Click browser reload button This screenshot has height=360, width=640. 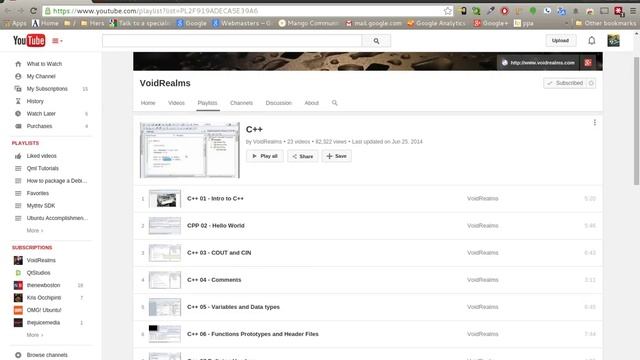pyautogui.click(x=33, y=11)
